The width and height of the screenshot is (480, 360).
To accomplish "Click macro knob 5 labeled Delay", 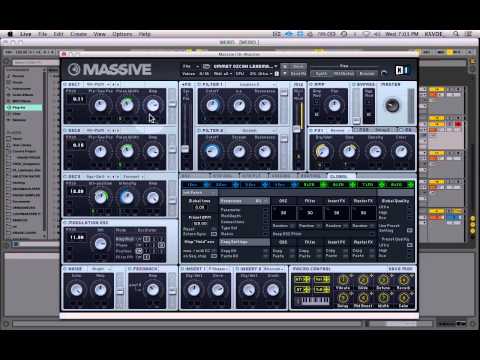I will [343, 297].
